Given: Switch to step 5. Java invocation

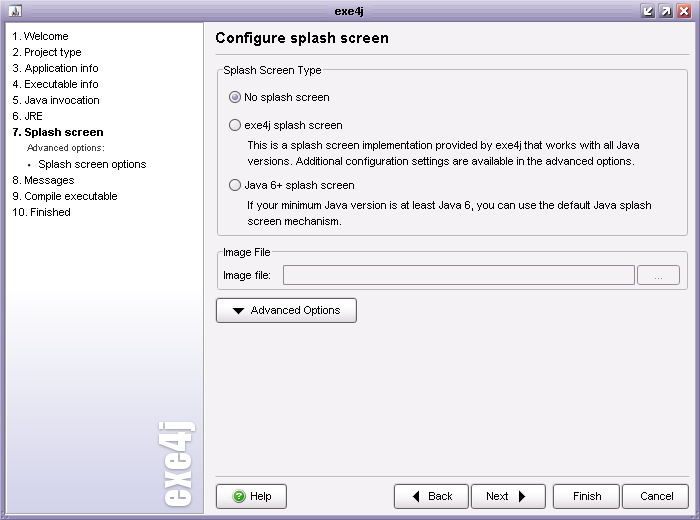Looking at the screenshot, I should [x=56, y=100].
